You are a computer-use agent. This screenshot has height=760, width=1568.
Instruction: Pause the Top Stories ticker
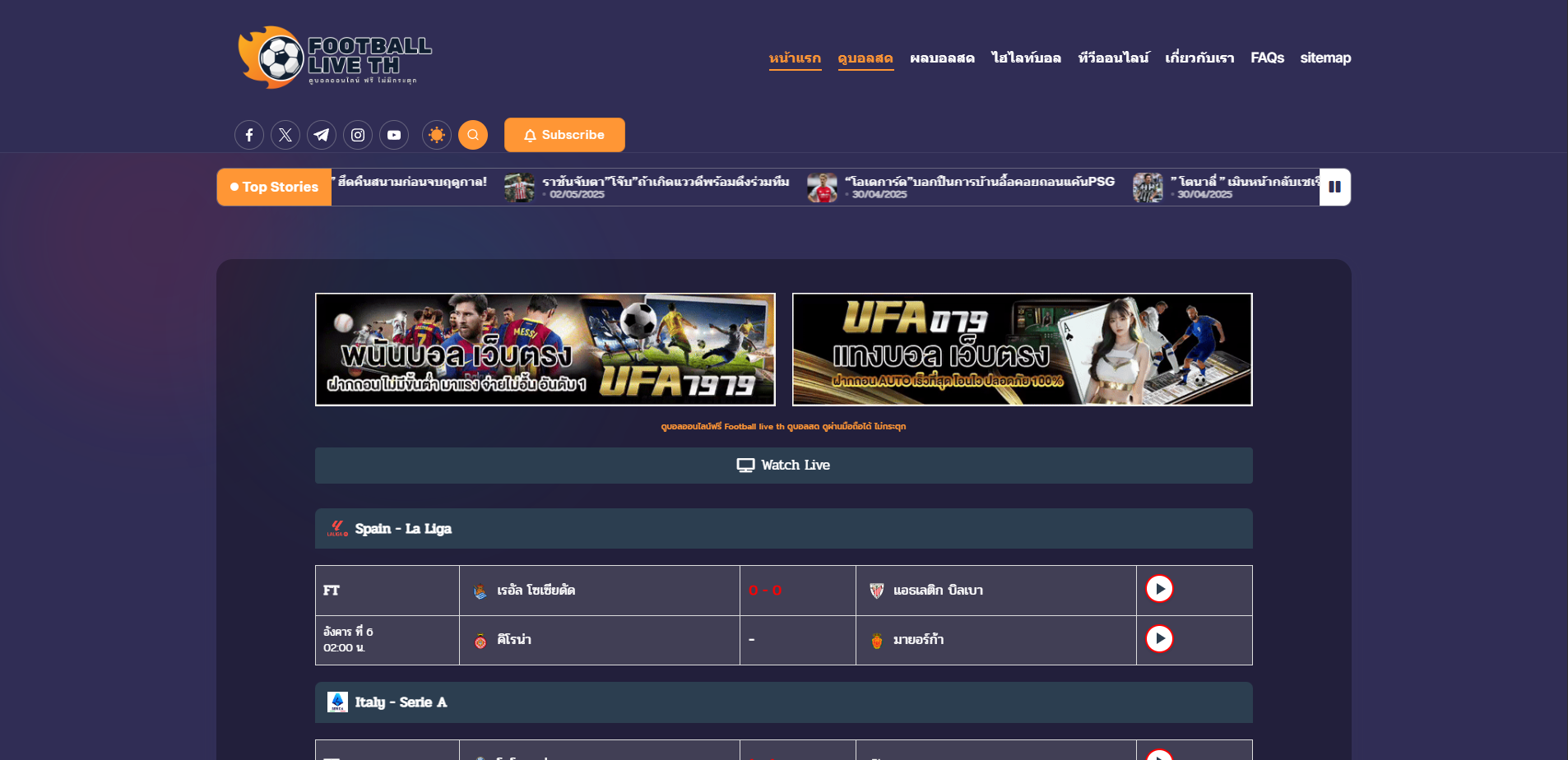tap(1334, 187)
